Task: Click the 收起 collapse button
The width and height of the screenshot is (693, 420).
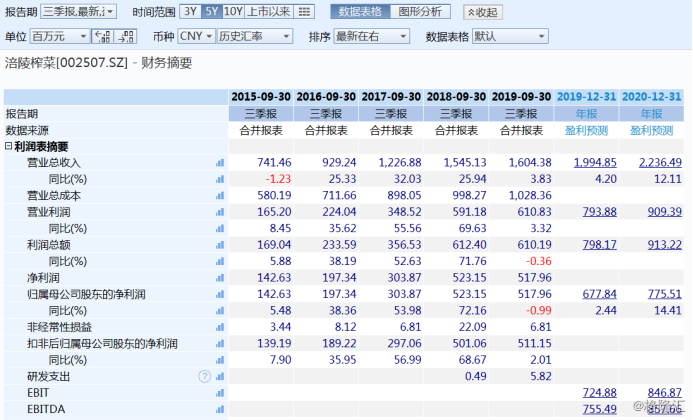Action: (x=484, y=12)
